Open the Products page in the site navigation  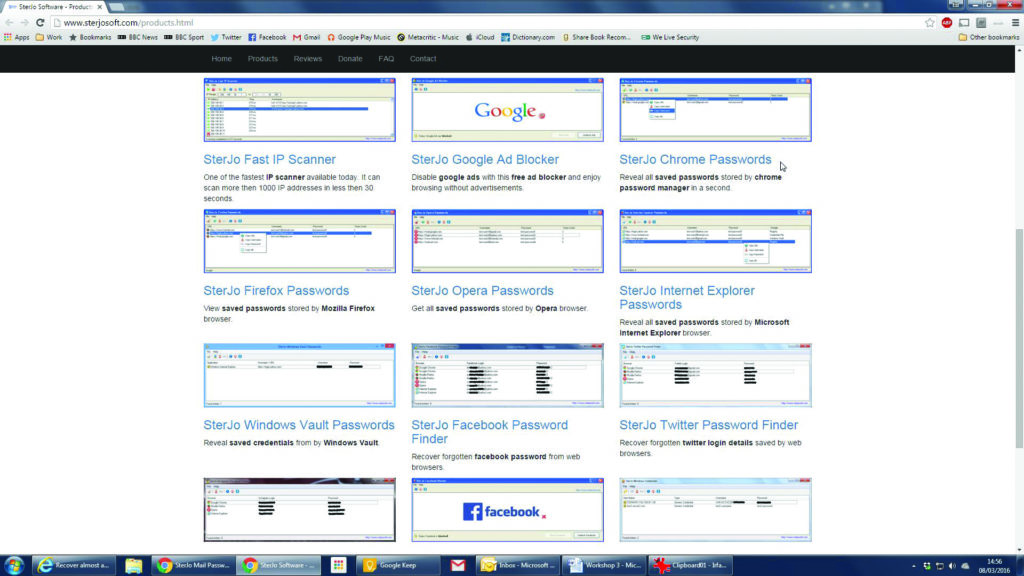(x=262, y=58)
